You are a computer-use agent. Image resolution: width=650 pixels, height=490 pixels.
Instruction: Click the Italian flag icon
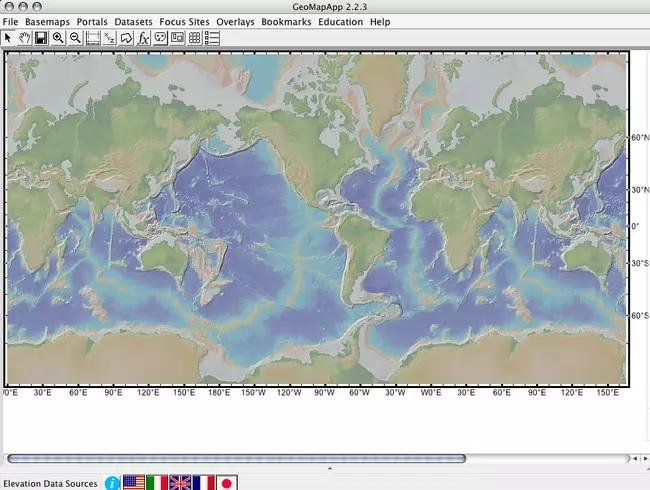click(157, 483)
